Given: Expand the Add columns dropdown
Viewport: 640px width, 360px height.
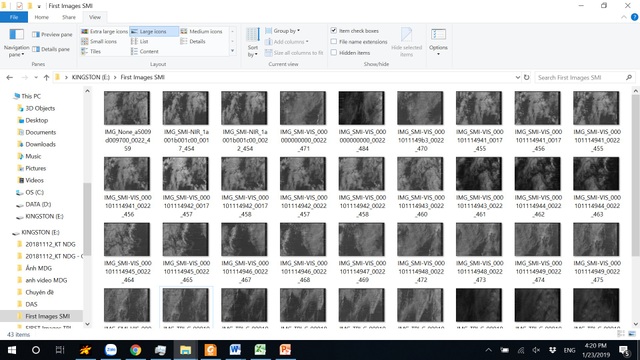Looking at the screenshot, I should [287, 42].
